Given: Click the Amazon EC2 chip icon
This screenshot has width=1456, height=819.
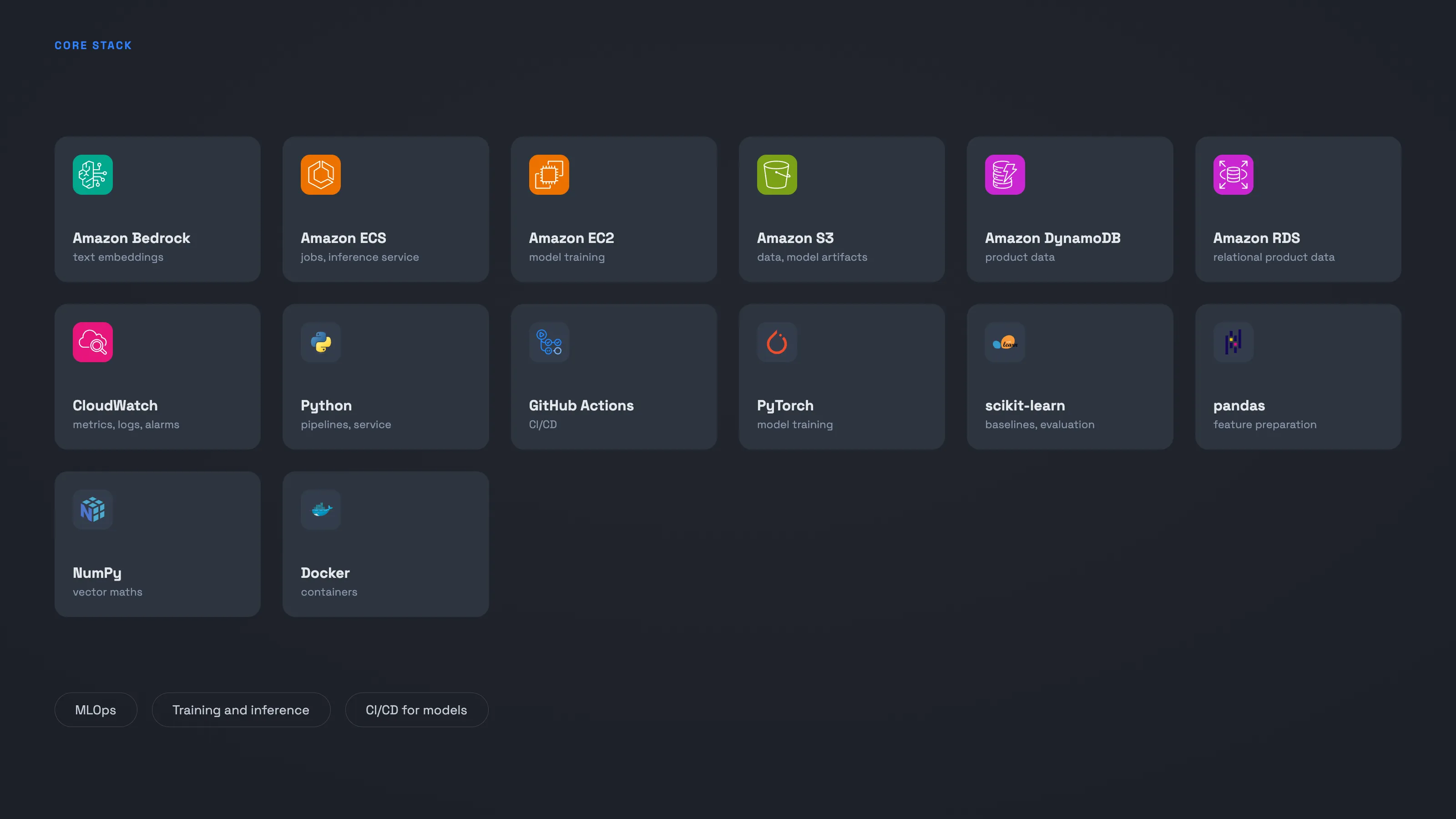Looking at the screenshot, I should (x=549, y=175).
